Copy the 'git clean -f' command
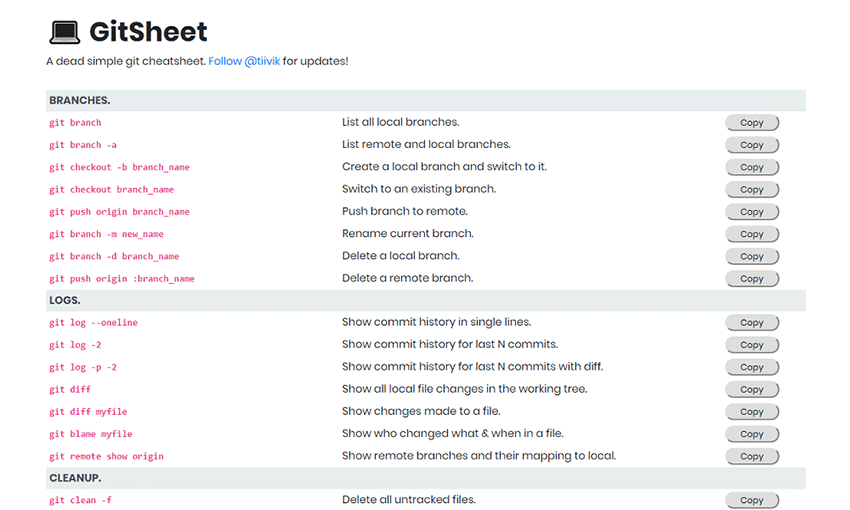Image resolution: width=850 pixels, height=510 pixels. (752, 500)
